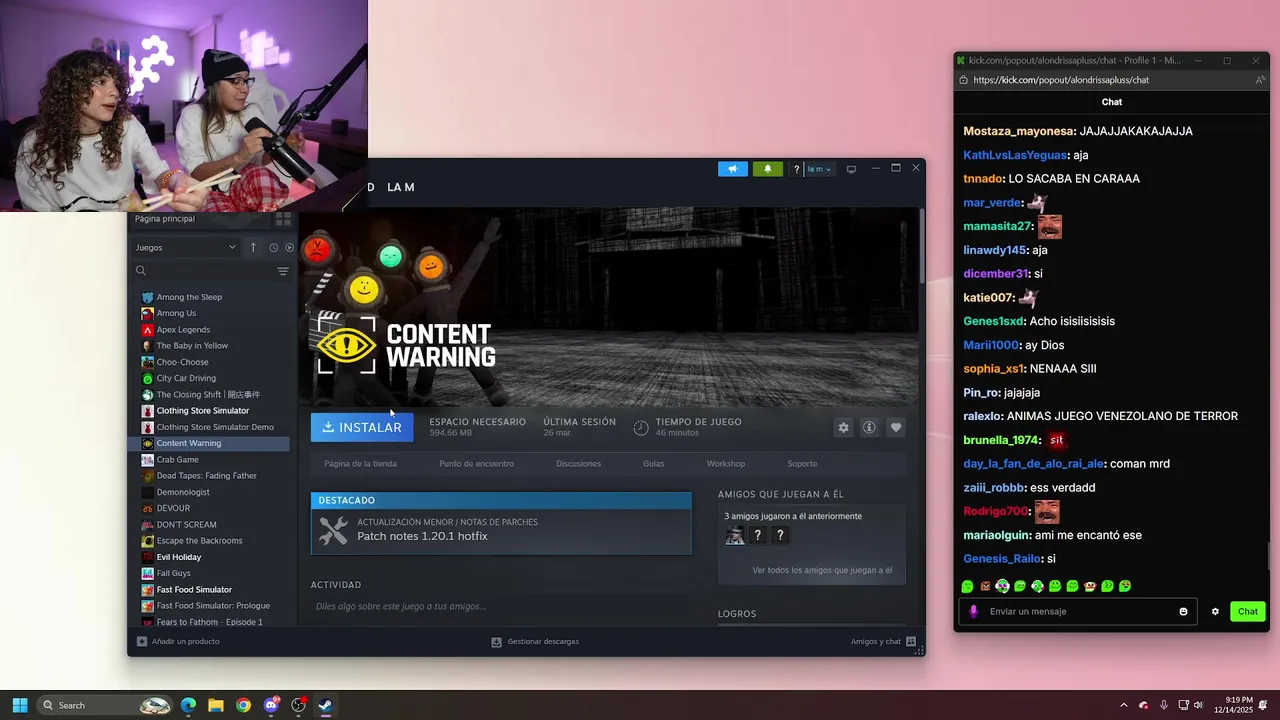Open Página de la tienda tab

click(360, 464)
